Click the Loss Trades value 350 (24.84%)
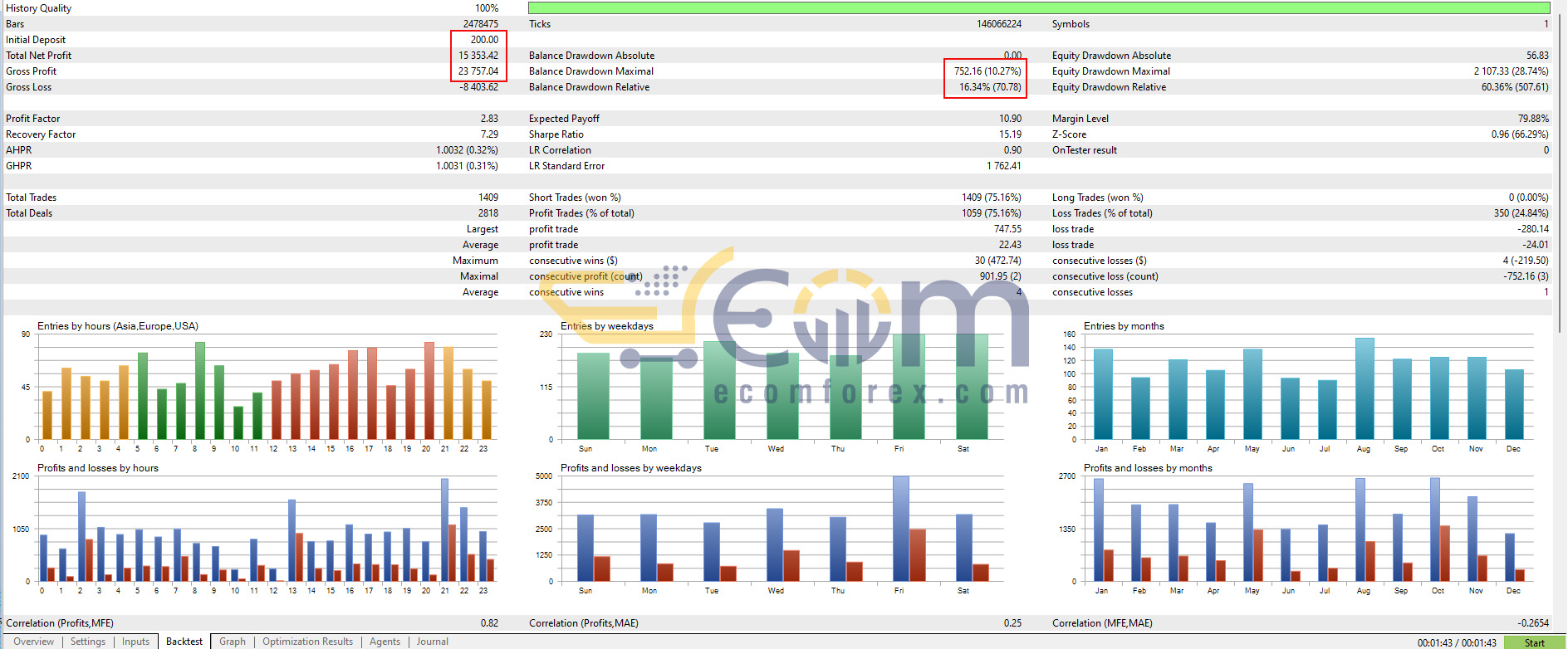The image size is (1568, 649). pyautogui.click(x=1521, y=213)
